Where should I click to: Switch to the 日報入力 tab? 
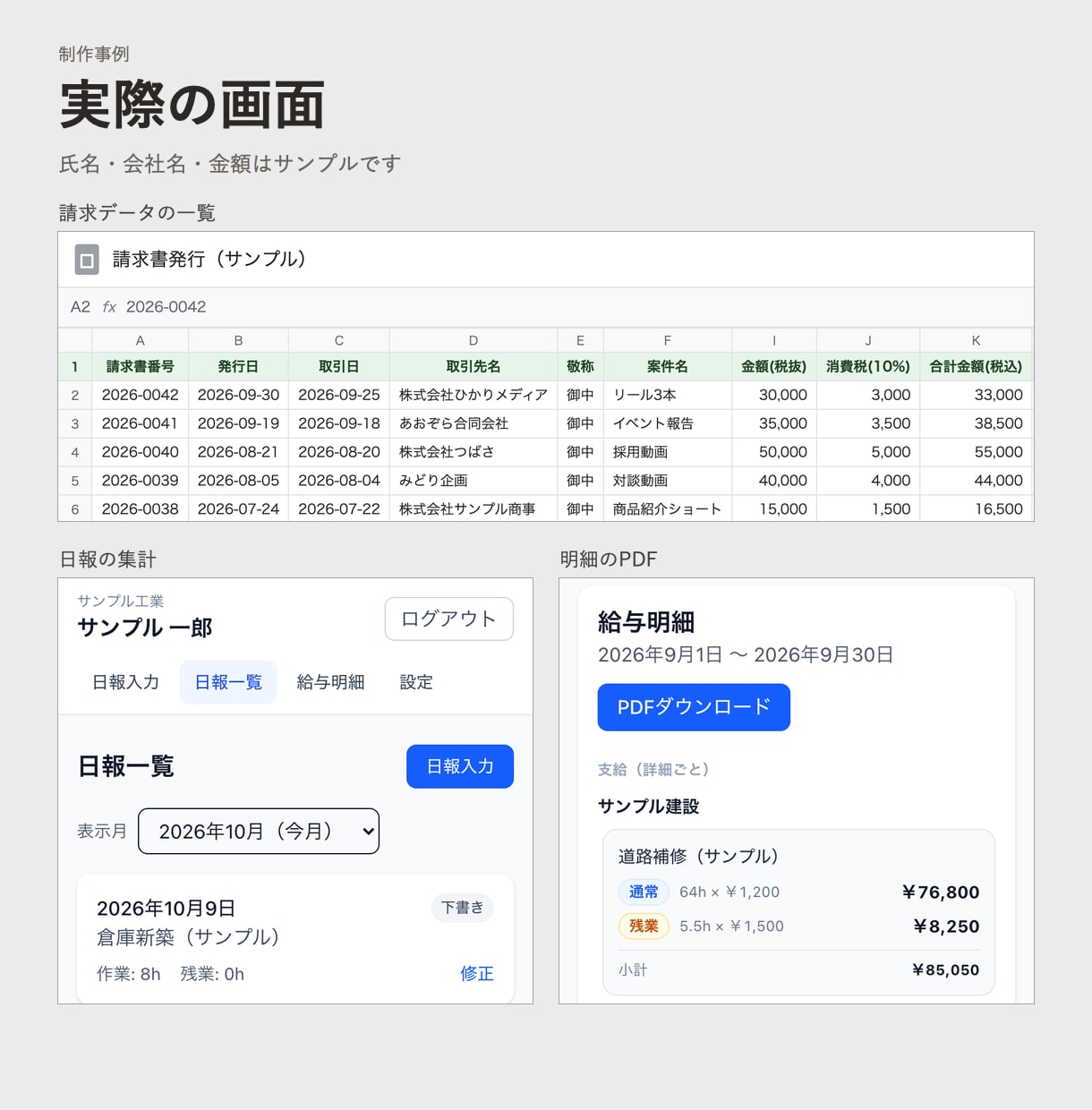click(126, 682)
